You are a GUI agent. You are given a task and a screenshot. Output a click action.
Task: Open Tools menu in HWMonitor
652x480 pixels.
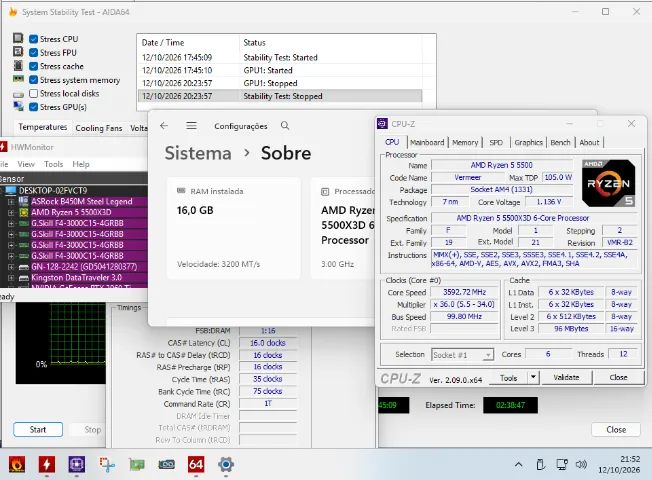tap(54, 164)
